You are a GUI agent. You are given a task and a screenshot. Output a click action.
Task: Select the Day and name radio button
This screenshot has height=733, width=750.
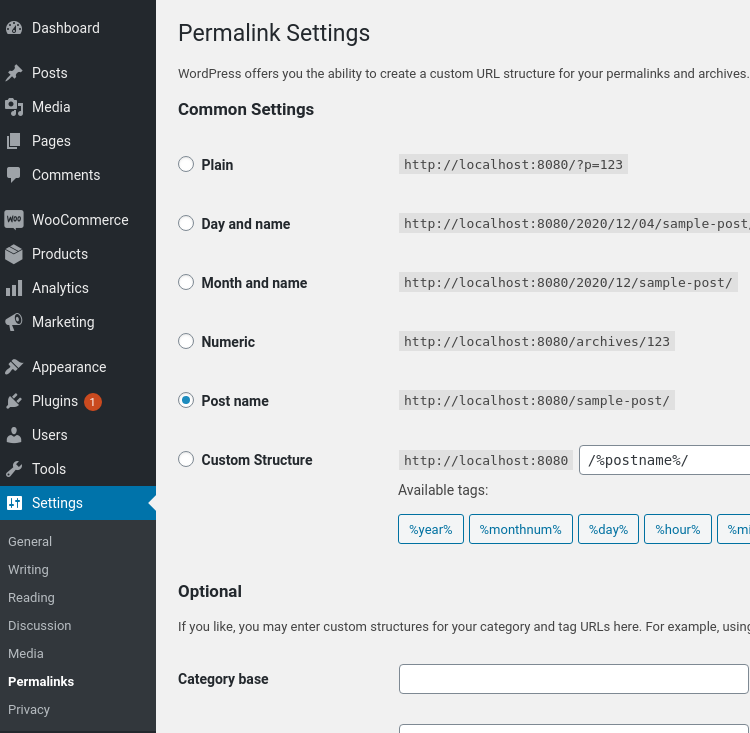click(x=186, y=223)
